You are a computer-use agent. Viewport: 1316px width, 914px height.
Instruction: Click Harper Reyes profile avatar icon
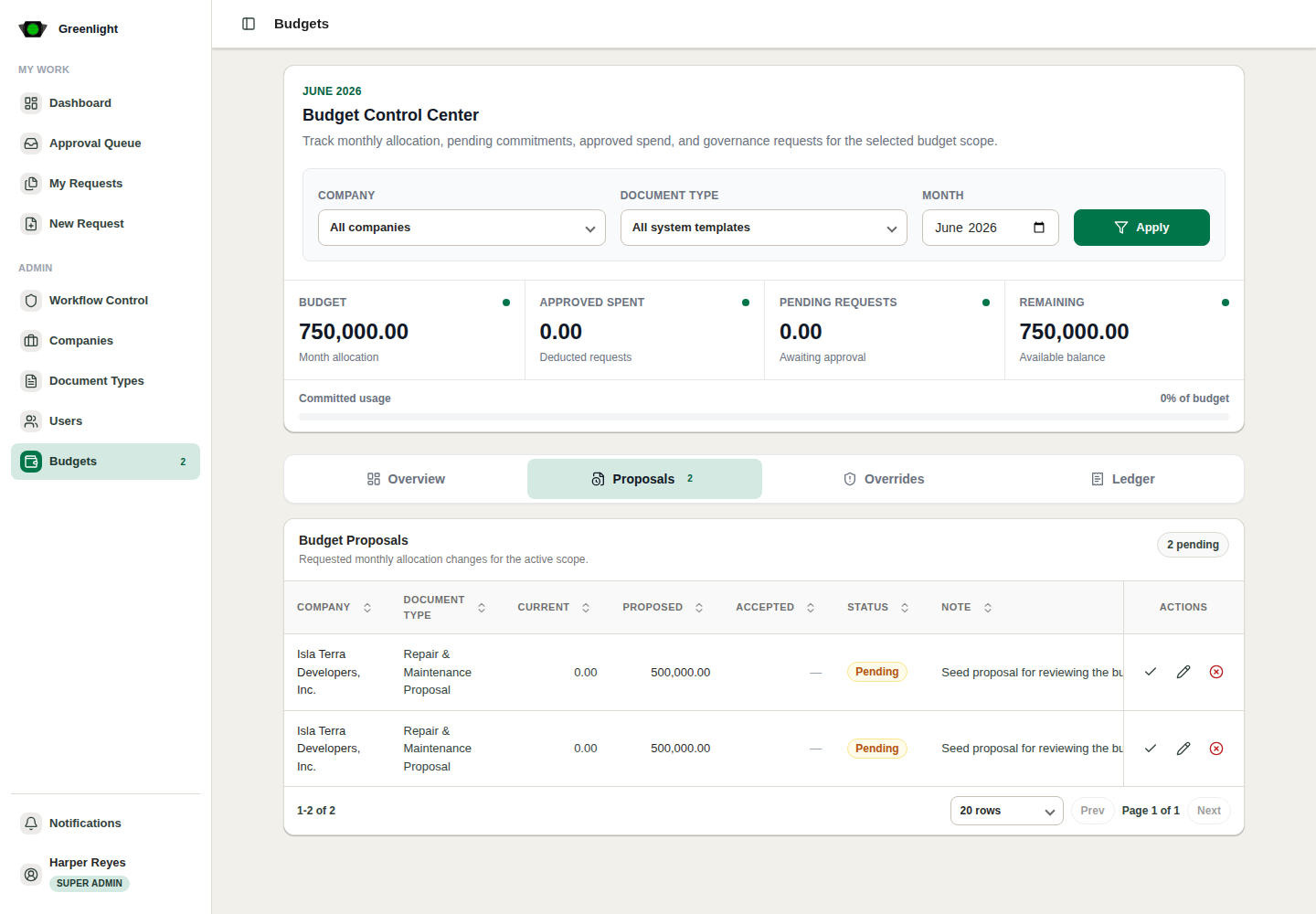coord(31,875)
